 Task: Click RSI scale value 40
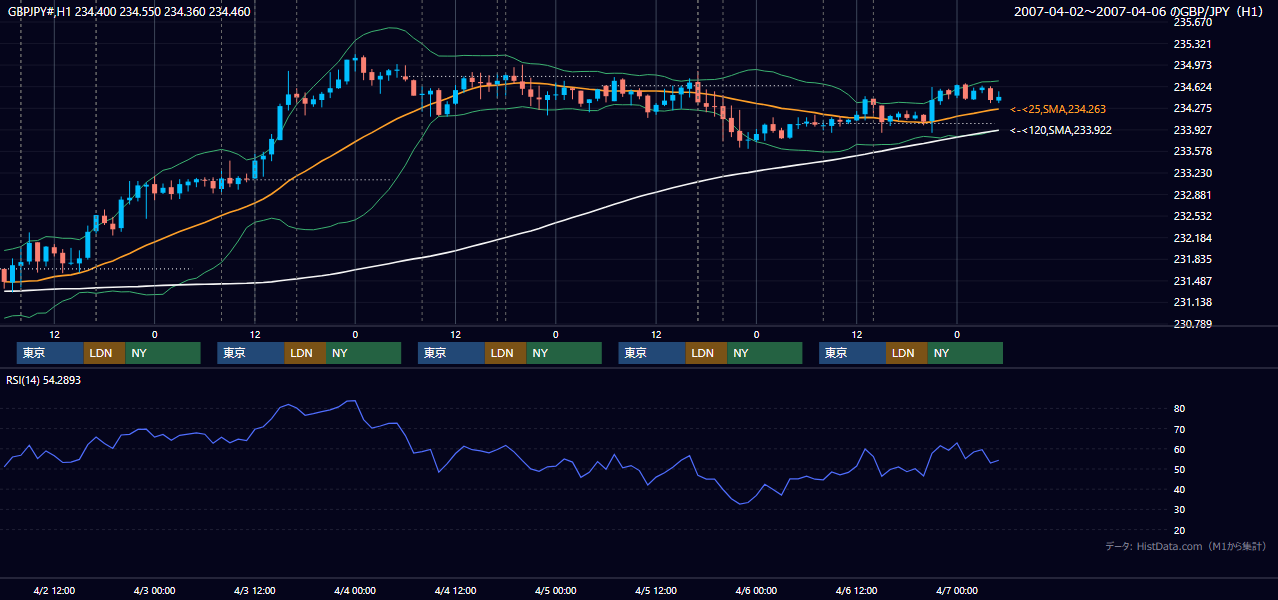[x=1180, y=489]
